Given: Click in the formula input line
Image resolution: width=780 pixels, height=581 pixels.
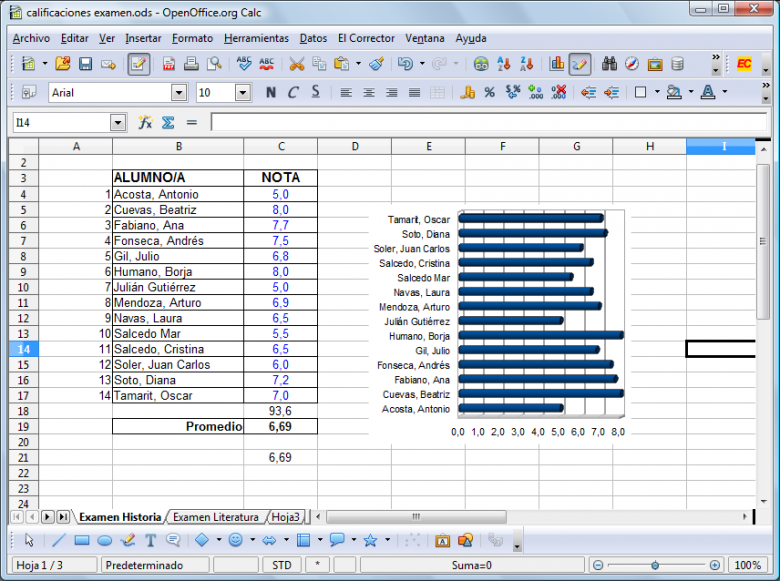Looking at the screenshot, I should coord(488,122).
